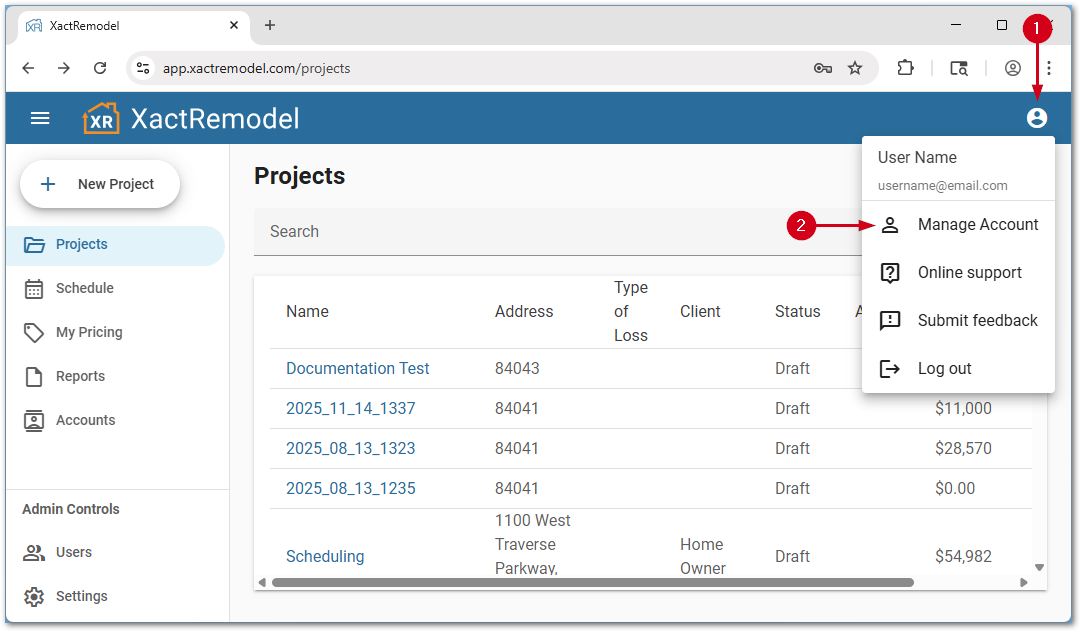Choose Online support in the menu
This screenshot has width=1081, height=632.
click(969, 273)
